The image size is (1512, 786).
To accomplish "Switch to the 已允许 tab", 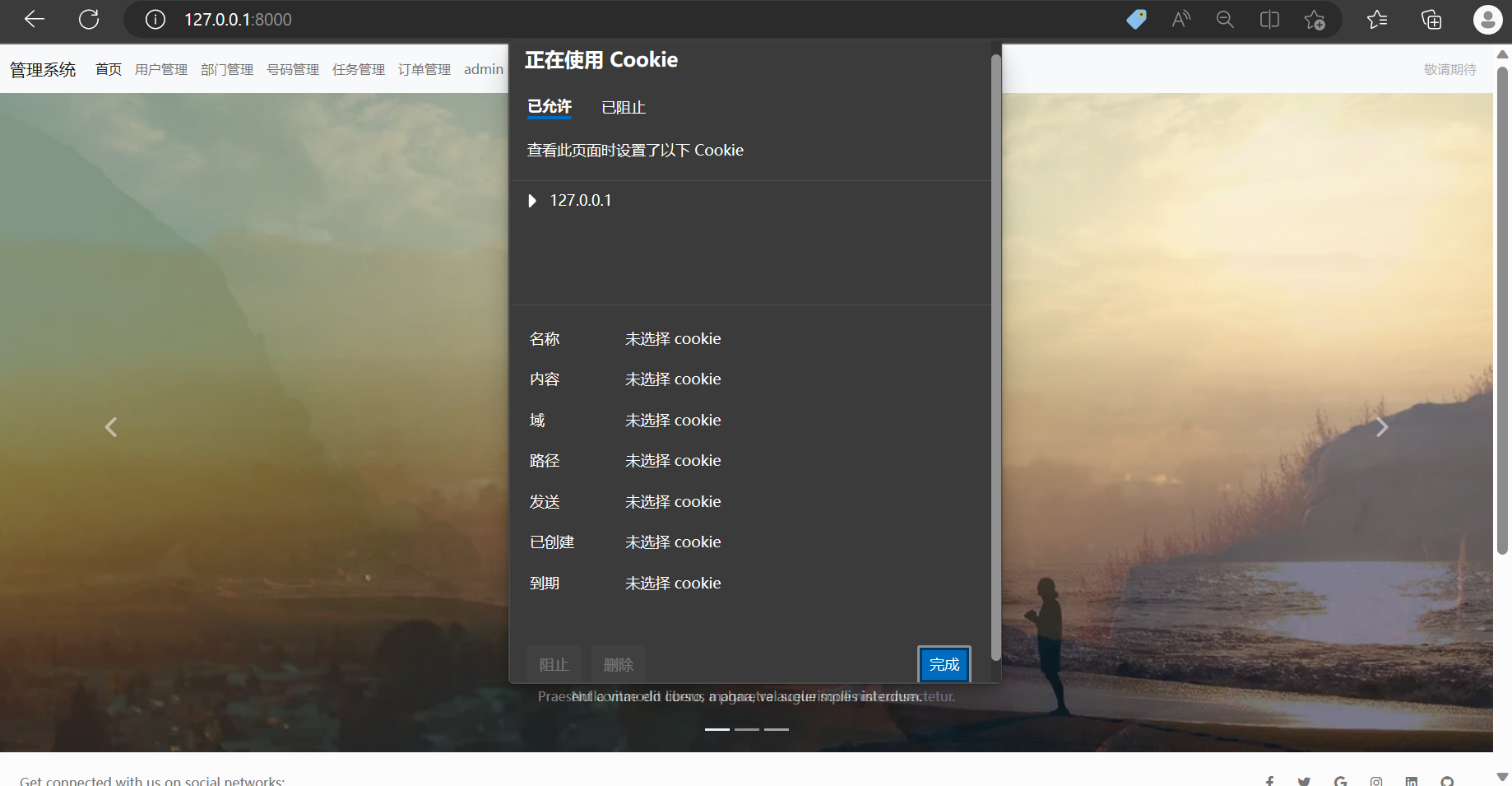I will point(550,107).
